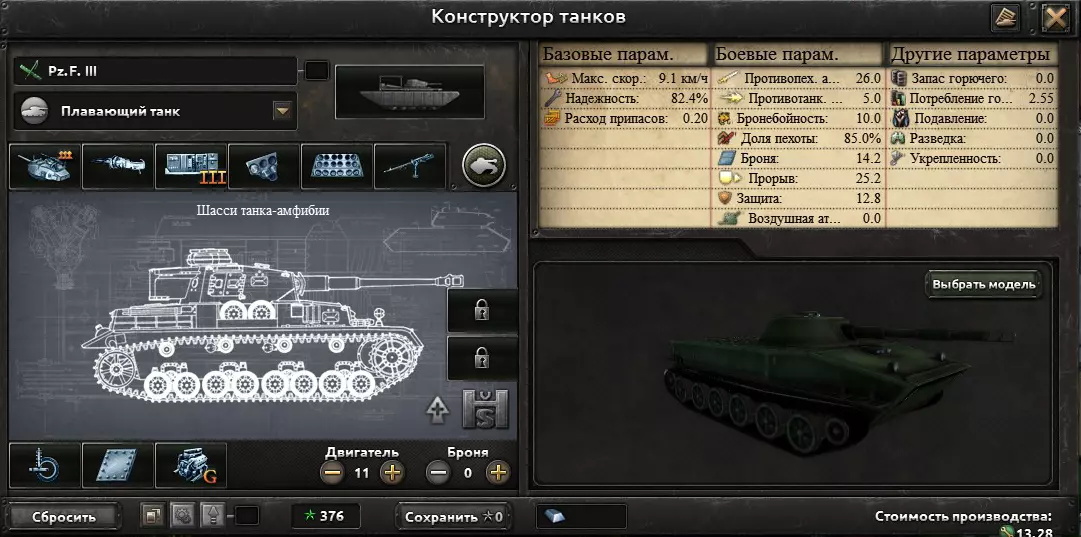The width and height of the screenshot is (1081, 537).
Task: Open the riveted armor plate slot
Action: (118, 465)
